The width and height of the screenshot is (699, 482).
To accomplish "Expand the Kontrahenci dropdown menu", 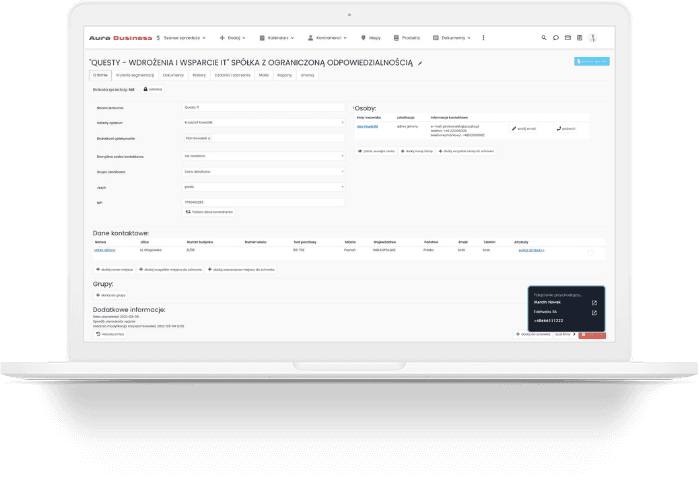I will (x=327, y=38).
